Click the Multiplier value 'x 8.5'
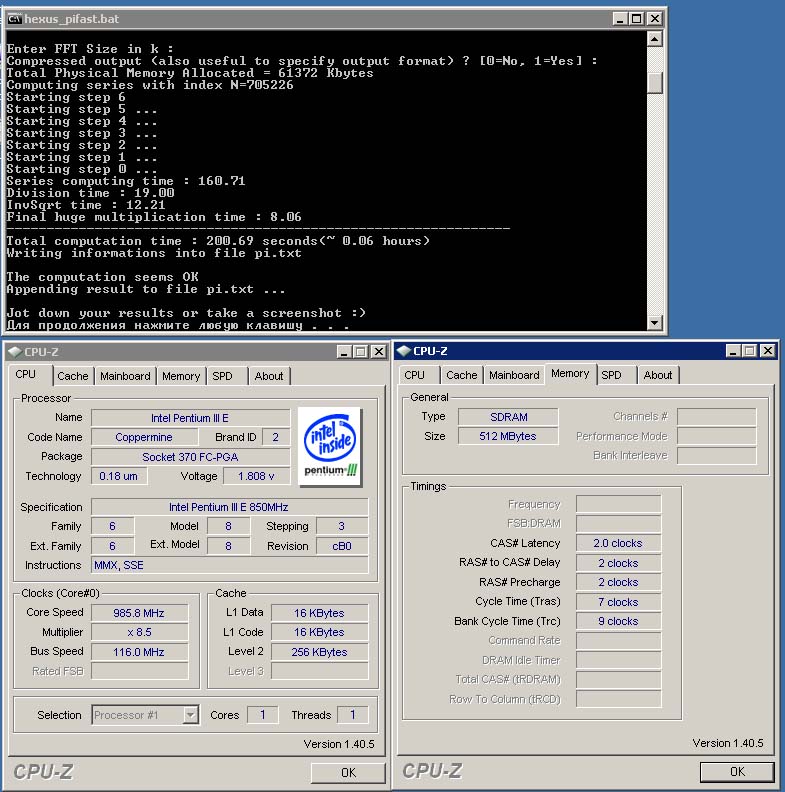The width and height of the screenshot is (785, 792). click(139, 632)
